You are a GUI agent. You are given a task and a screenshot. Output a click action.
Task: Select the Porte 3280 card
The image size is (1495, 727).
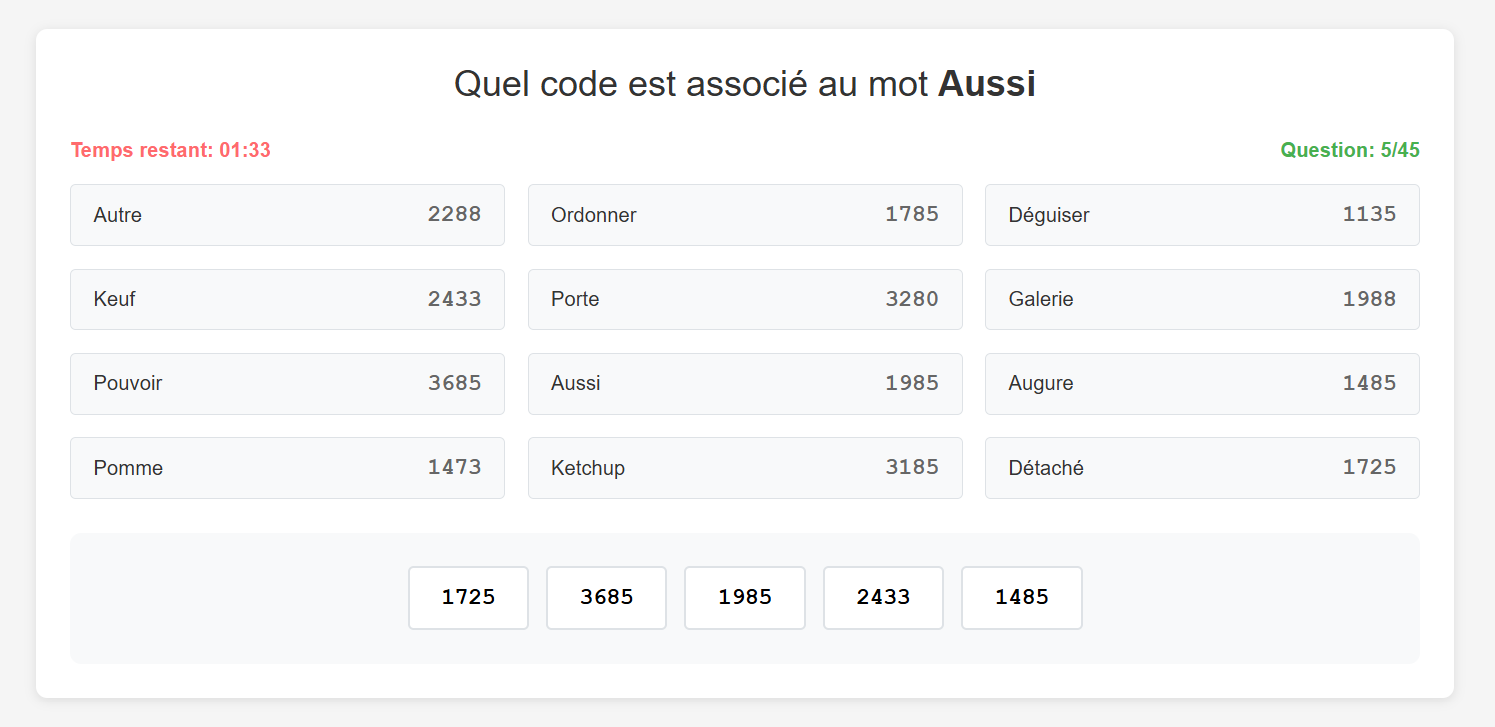click(x=744, y=299)
